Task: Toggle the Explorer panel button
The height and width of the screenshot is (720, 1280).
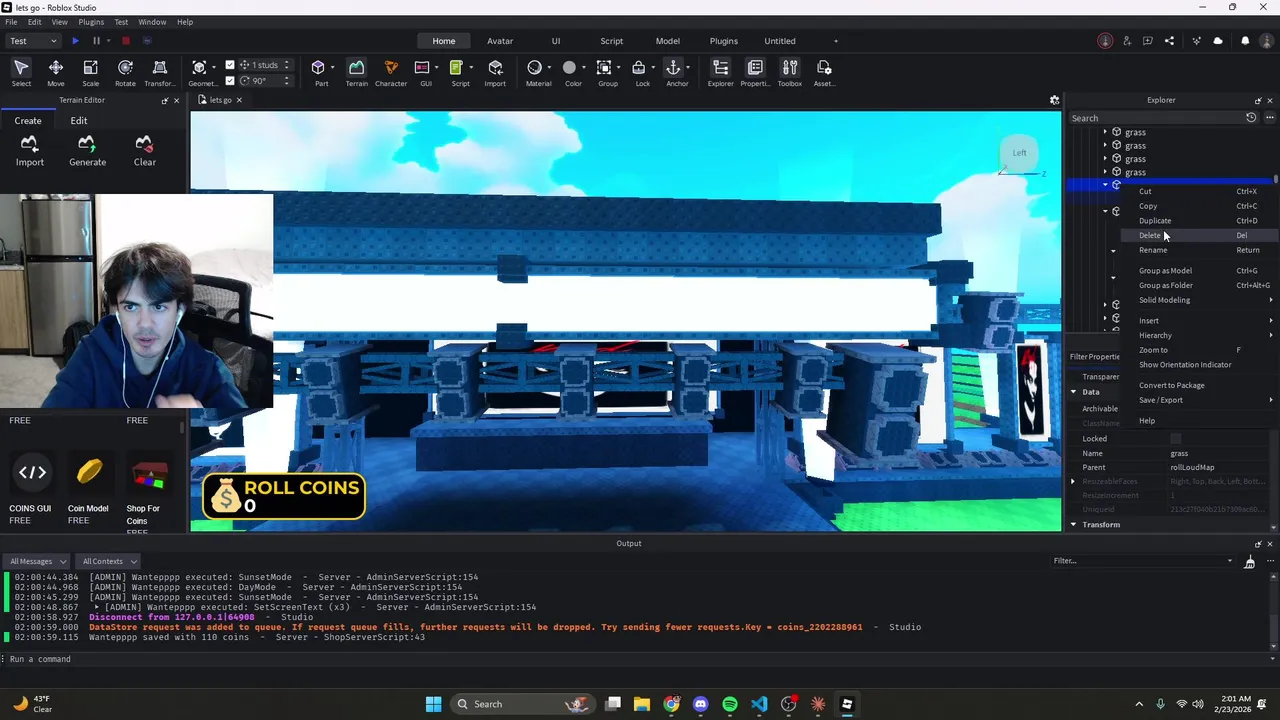Action: 720,72
